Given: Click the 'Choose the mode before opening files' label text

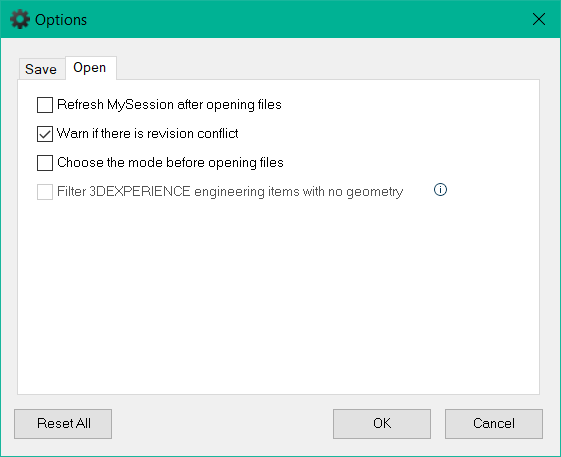Looking at the screenshot, I should tap(170, 162).
